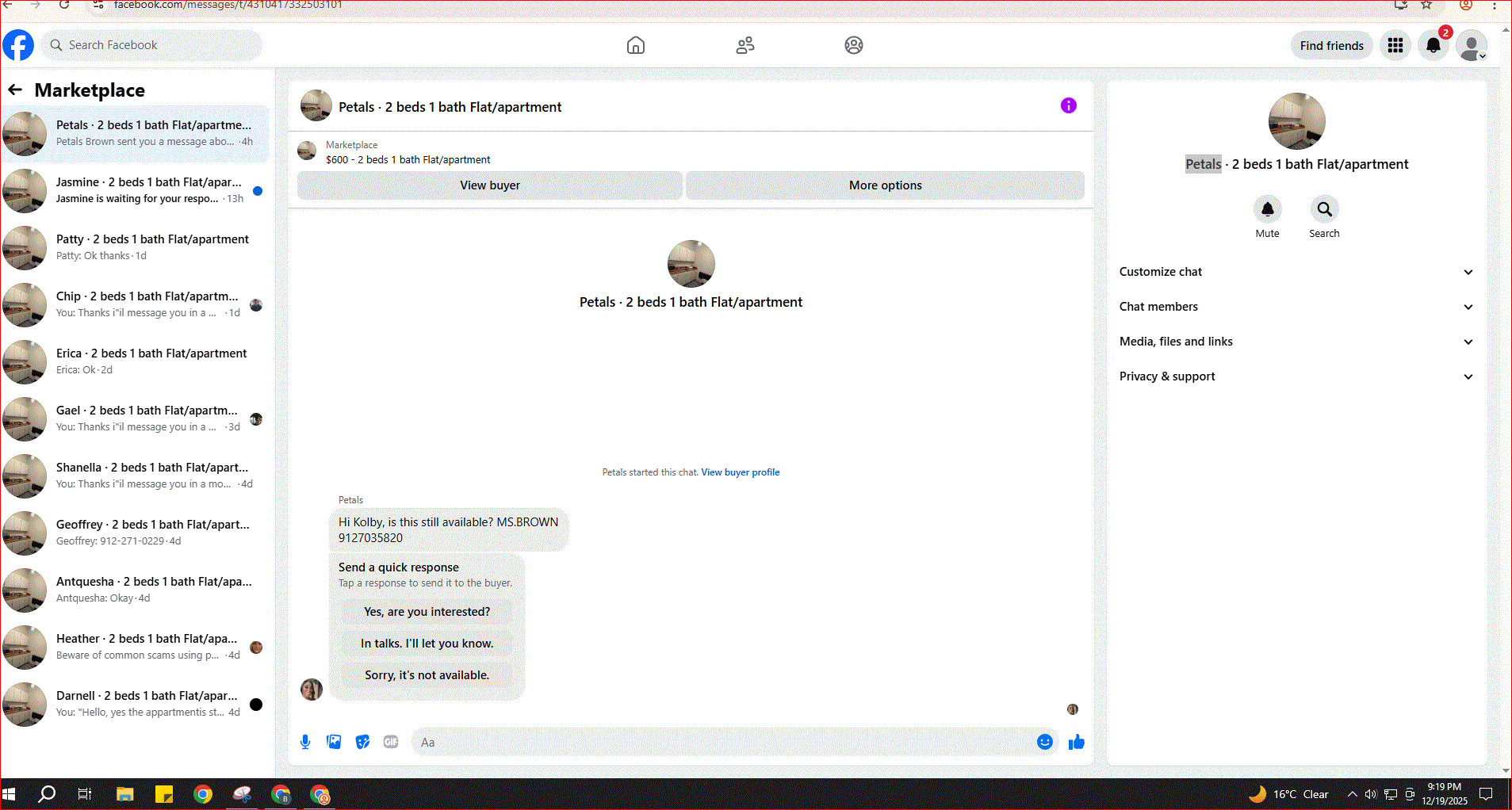Open the Chip conversation
1512x810 pixels.
[135, 304]
